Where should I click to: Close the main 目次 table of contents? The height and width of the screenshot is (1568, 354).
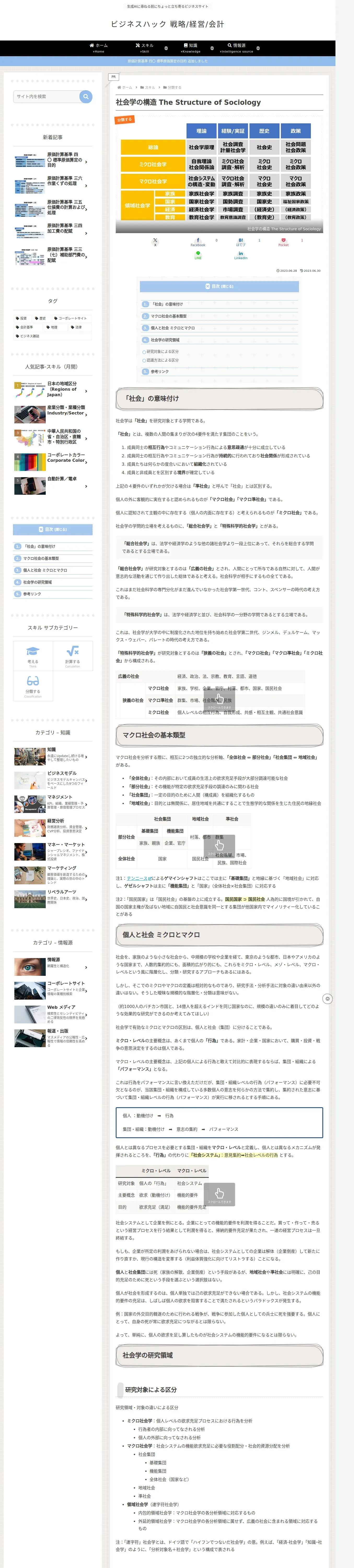(x=219, y=286)
